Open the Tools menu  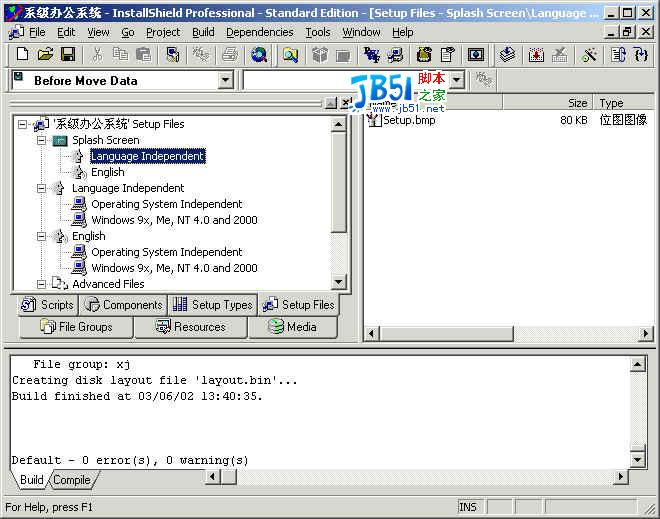(318, 32)
